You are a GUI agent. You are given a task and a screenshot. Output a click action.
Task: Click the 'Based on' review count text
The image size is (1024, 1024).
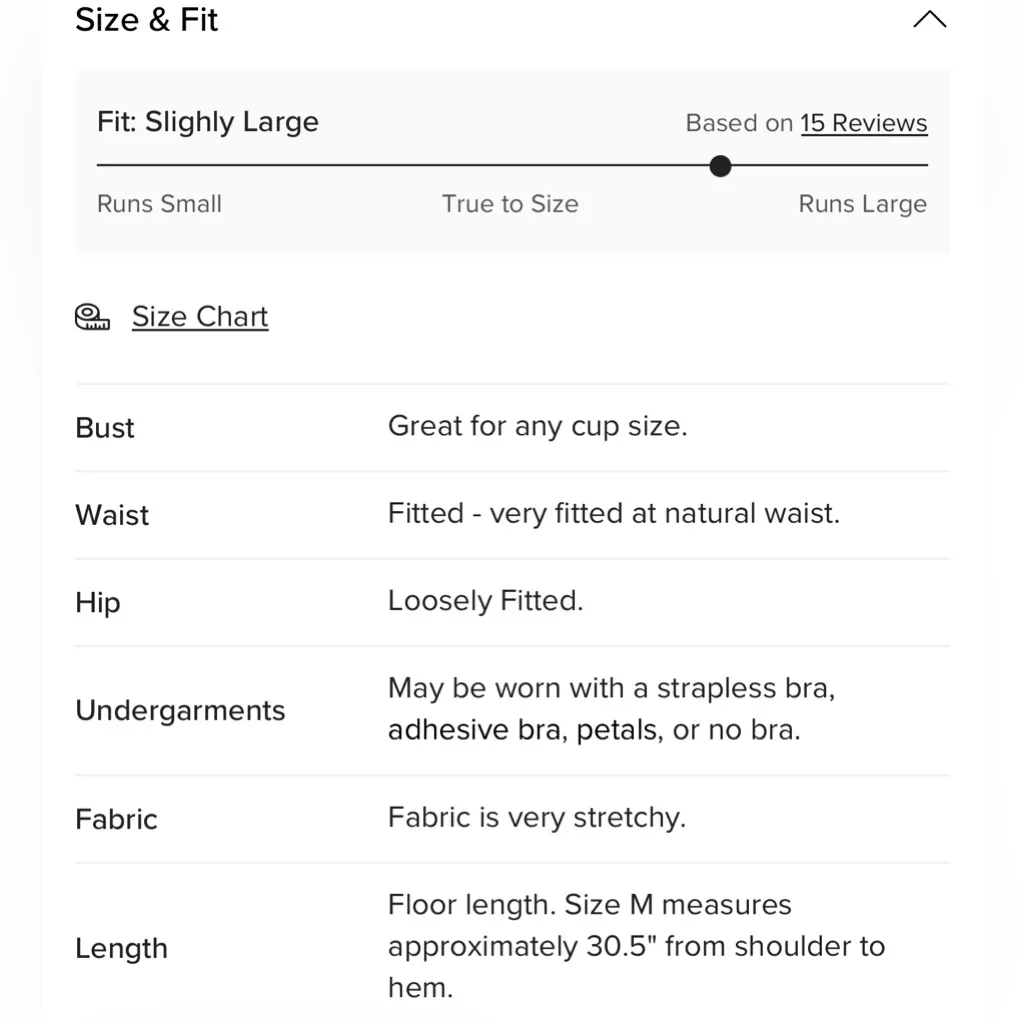tap(739, 123)
